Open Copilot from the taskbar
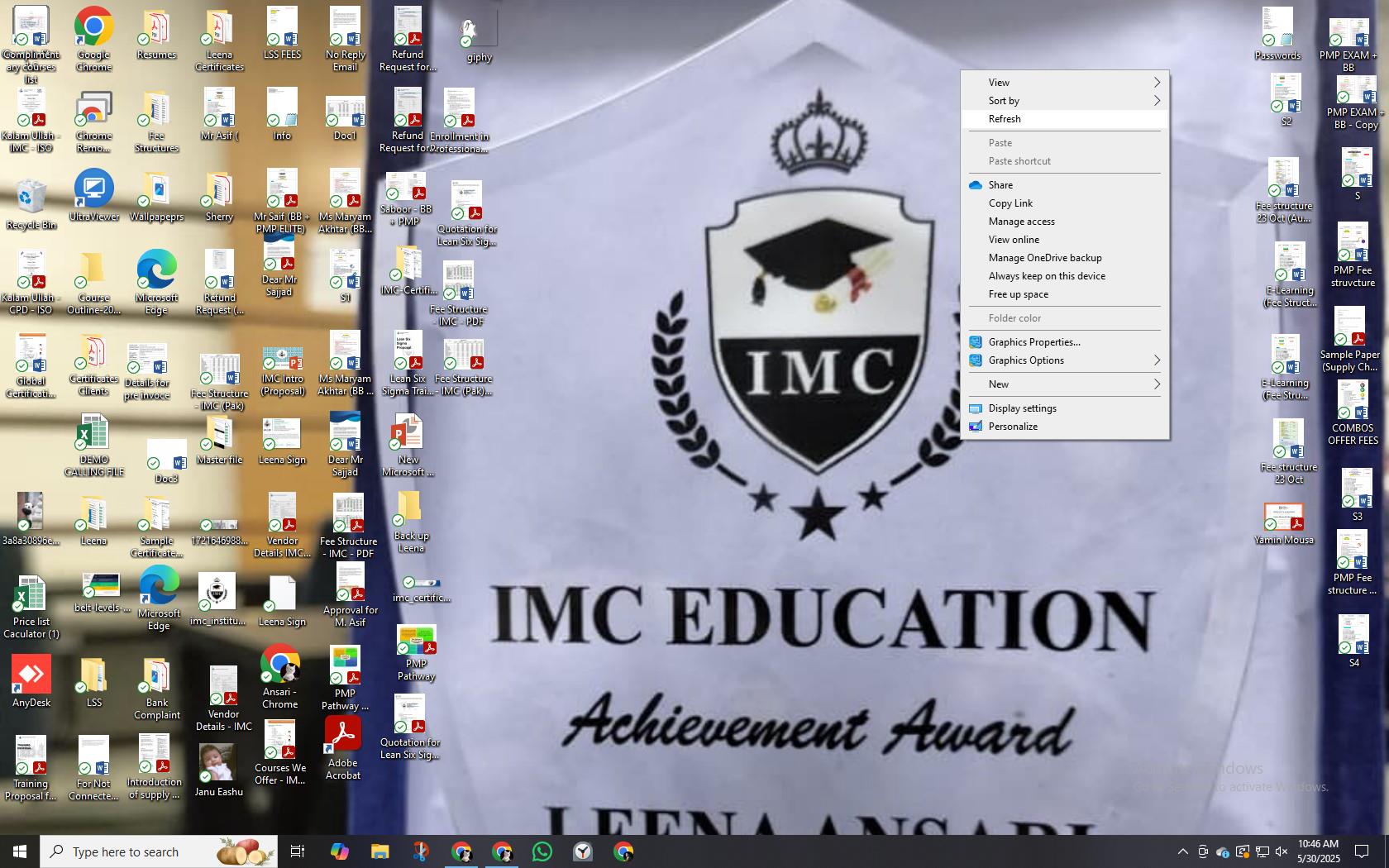The height and width of the screenshot is (868, 1389). pos(339,851)
